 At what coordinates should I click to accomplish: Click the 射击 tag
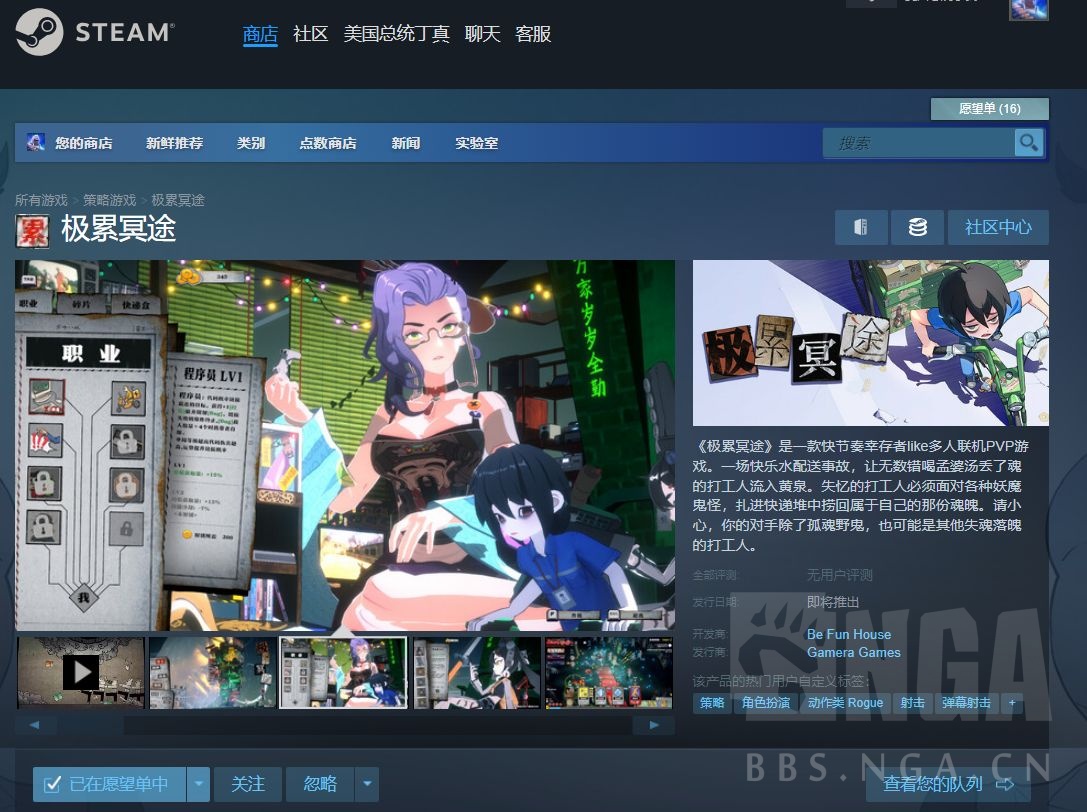tap(912, 703)
